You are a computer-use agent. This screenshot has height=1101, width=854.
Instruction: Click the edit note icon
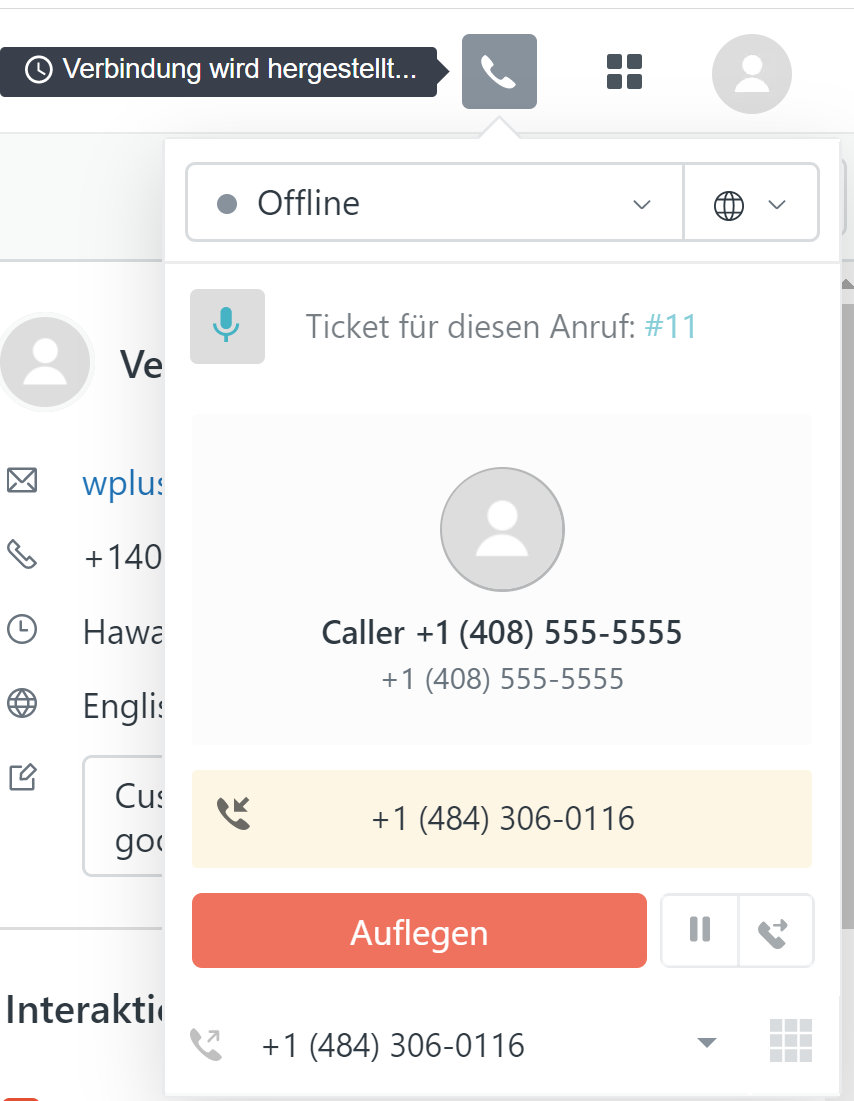(x=22, y=777)
